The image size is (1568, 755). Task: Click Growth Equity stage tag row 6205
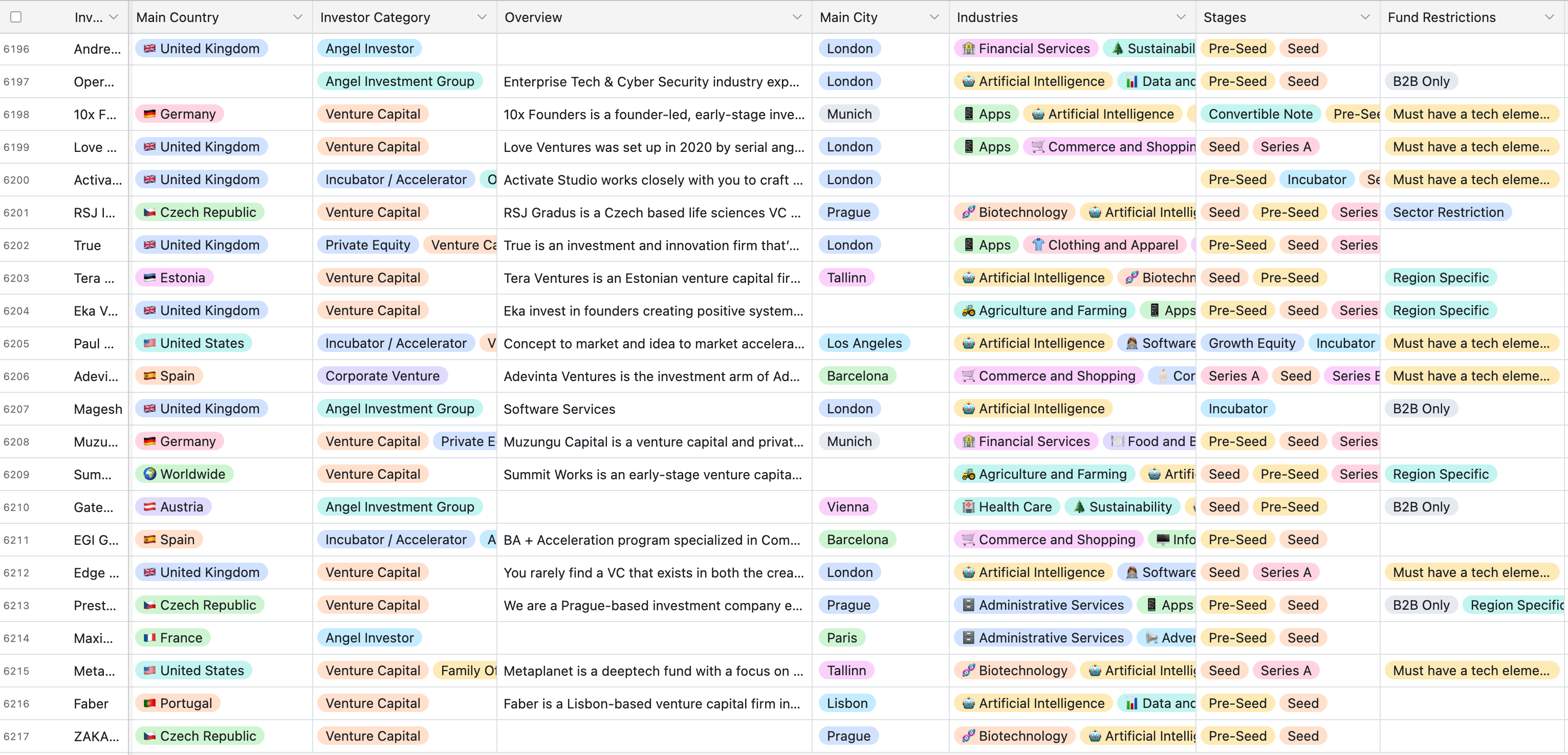(1252, 343)
